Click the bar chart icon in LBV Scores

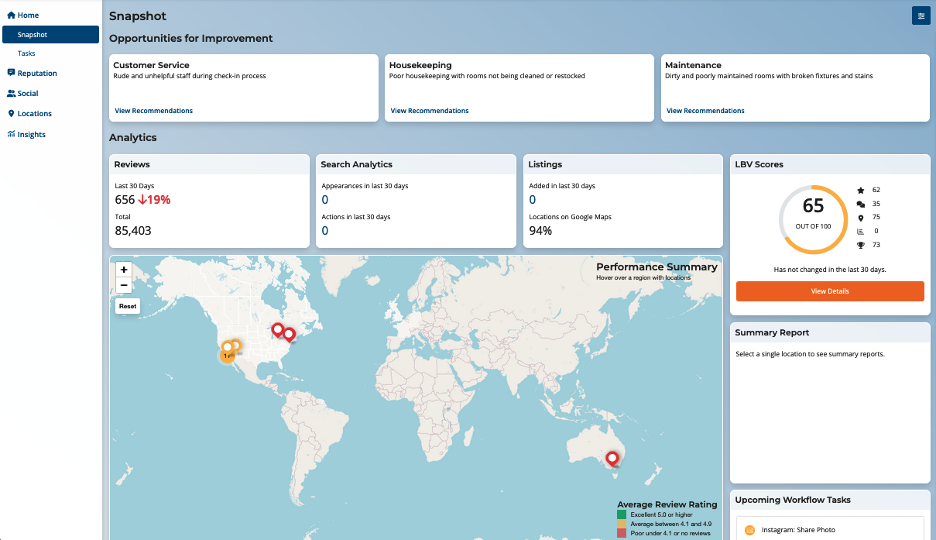(x=860, y=232)
